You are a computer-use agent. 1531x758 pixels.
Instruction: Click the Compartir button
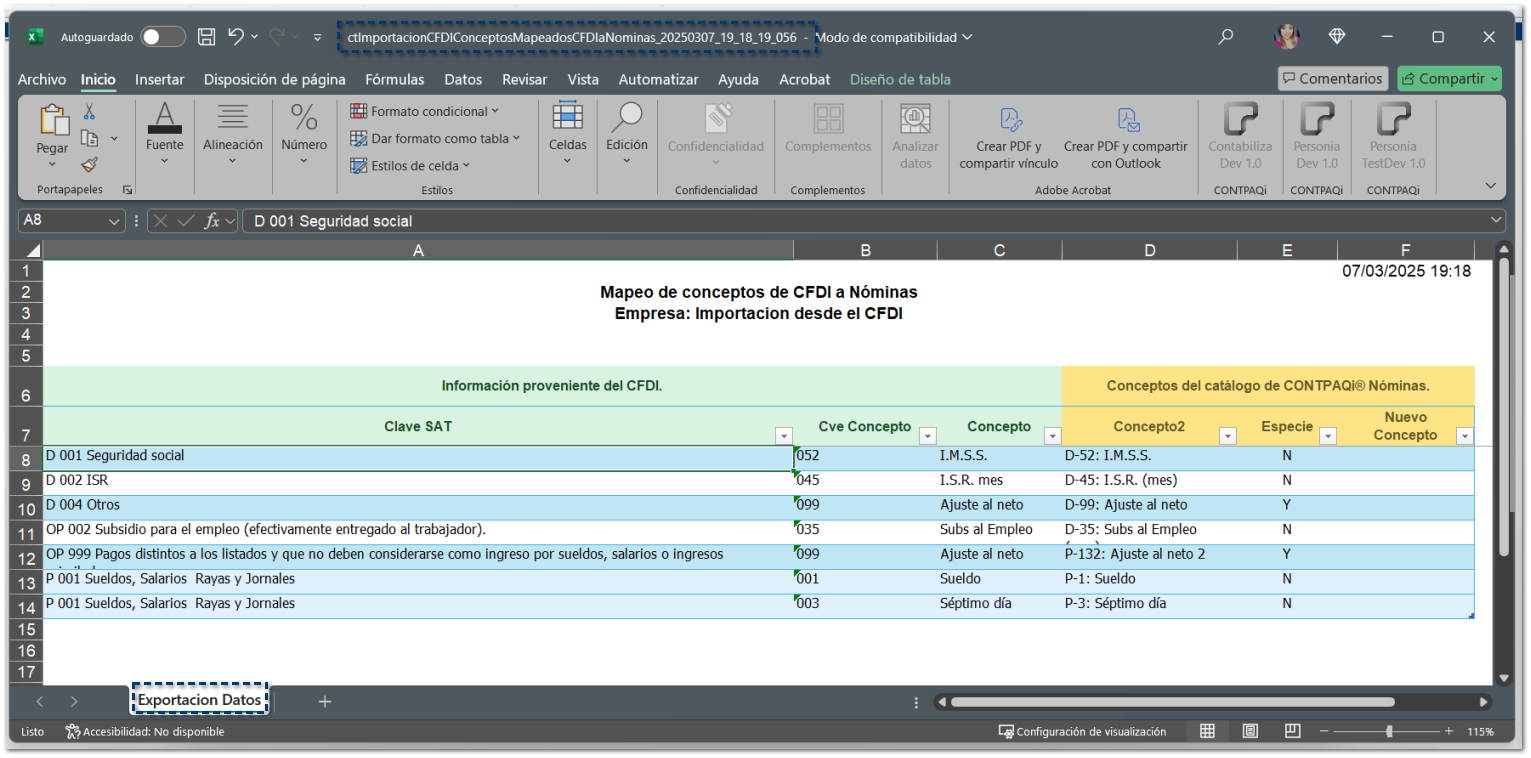pos(1448,79)
